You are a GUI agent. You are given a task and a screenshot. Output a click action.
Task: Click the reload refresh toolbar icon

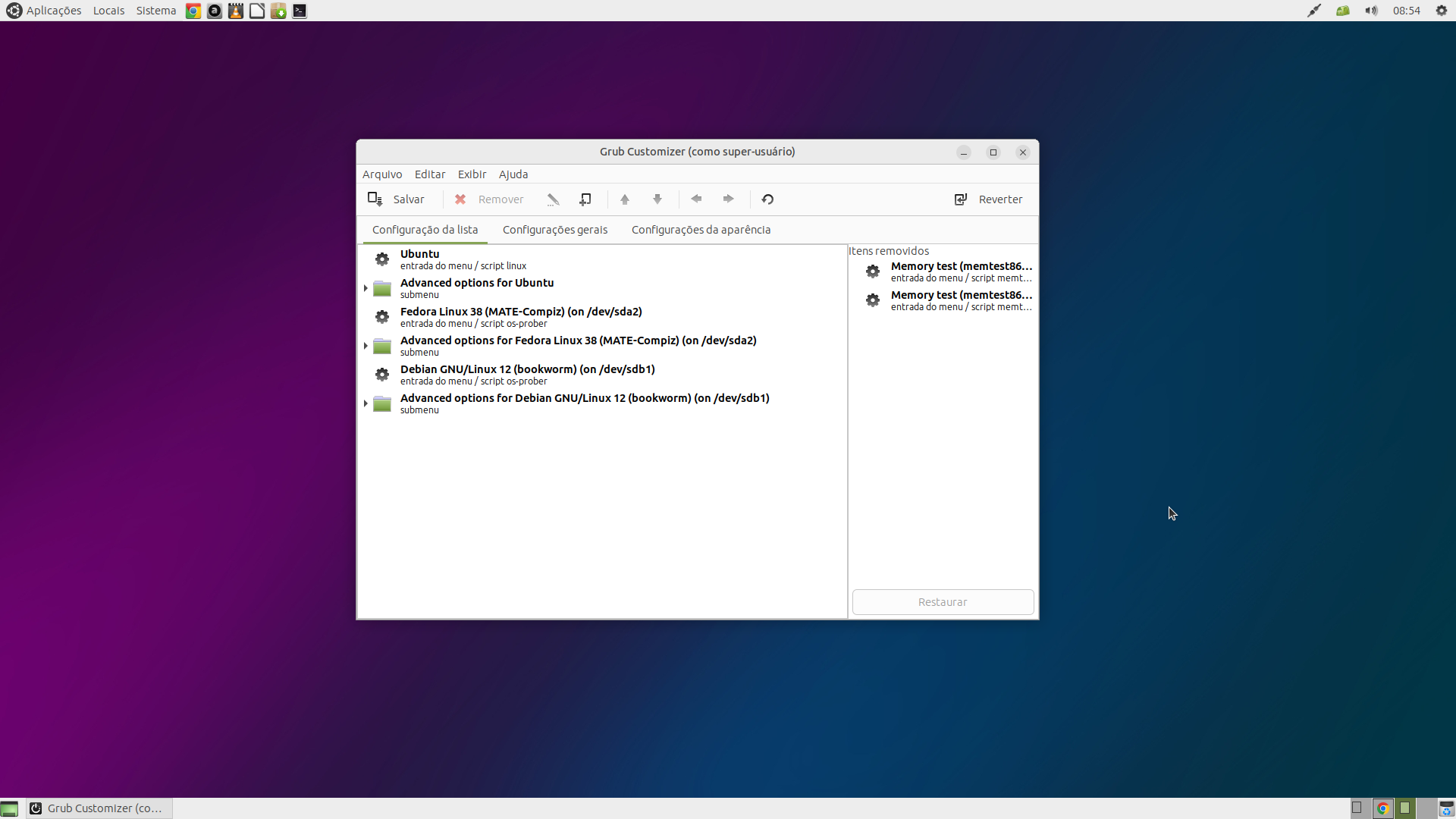[767, 199]
